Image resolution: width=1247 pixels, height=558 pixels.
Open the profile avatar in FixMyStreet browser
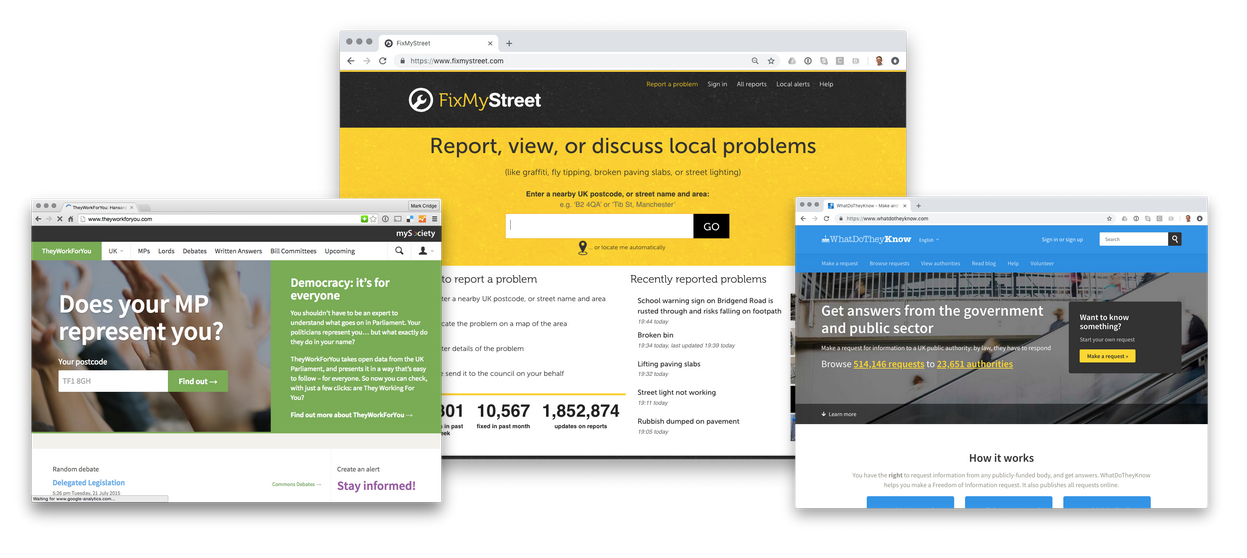[879, 61]
